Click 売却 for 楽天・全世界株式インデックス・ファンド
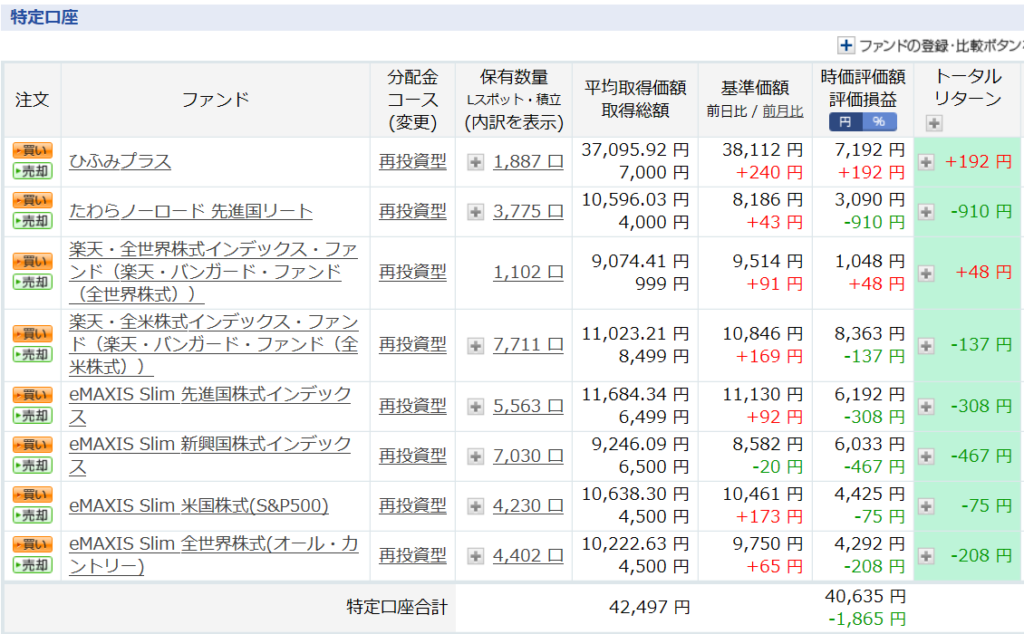 (x=32, y=282)
